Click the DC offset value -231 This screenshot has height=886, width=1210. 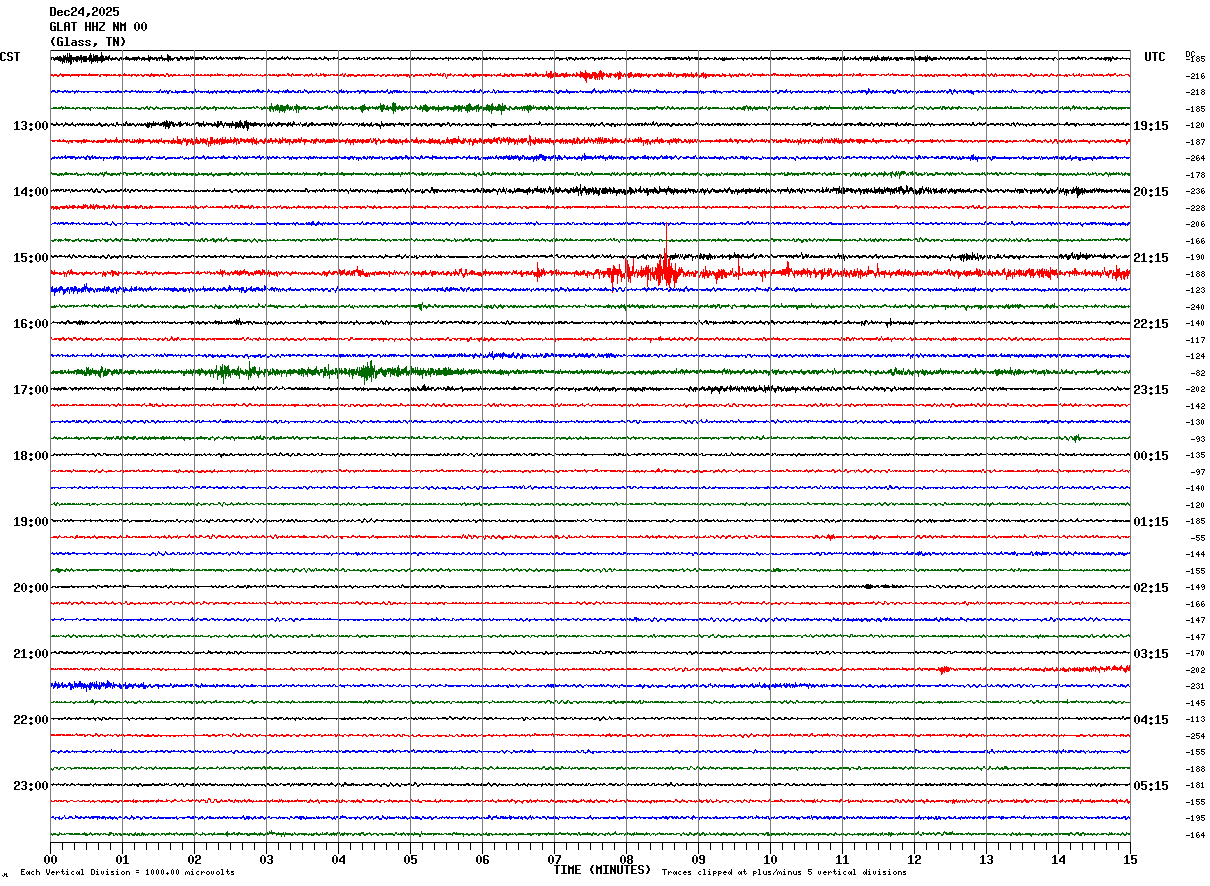pos(1195,686)
